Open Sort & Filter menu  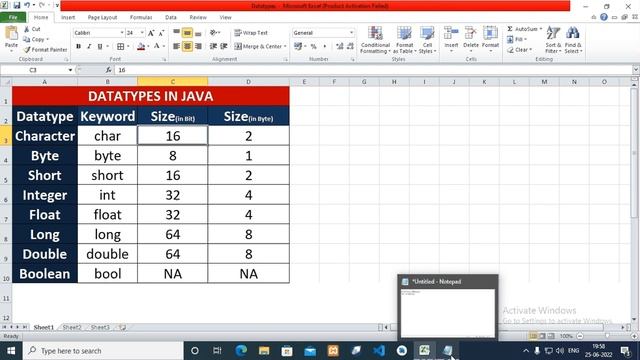[553, 40]
